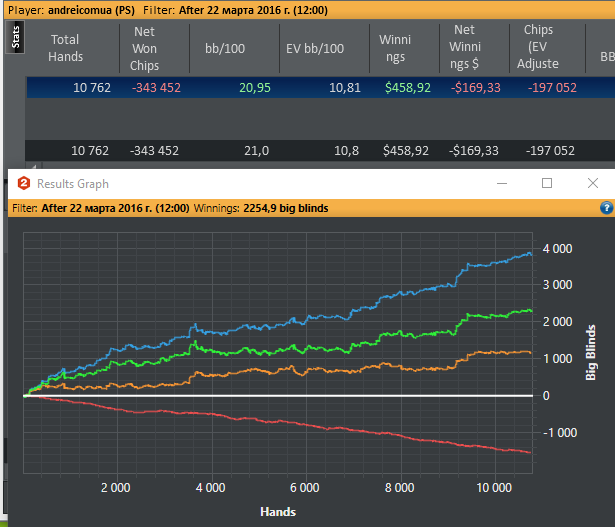Click the 21,0 value in totals row
This screenshot has height=527, width=615.
pyautogui.click(x=257, y=151)
